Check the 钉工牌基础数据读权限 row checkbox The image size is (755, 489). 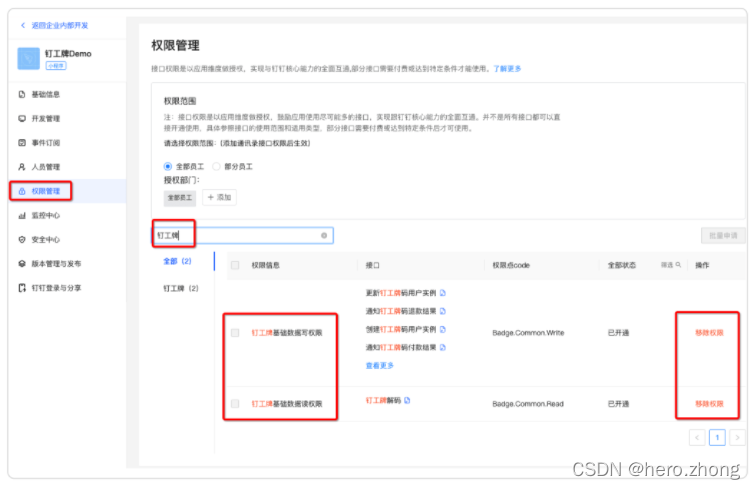click(x=235, y=404)
